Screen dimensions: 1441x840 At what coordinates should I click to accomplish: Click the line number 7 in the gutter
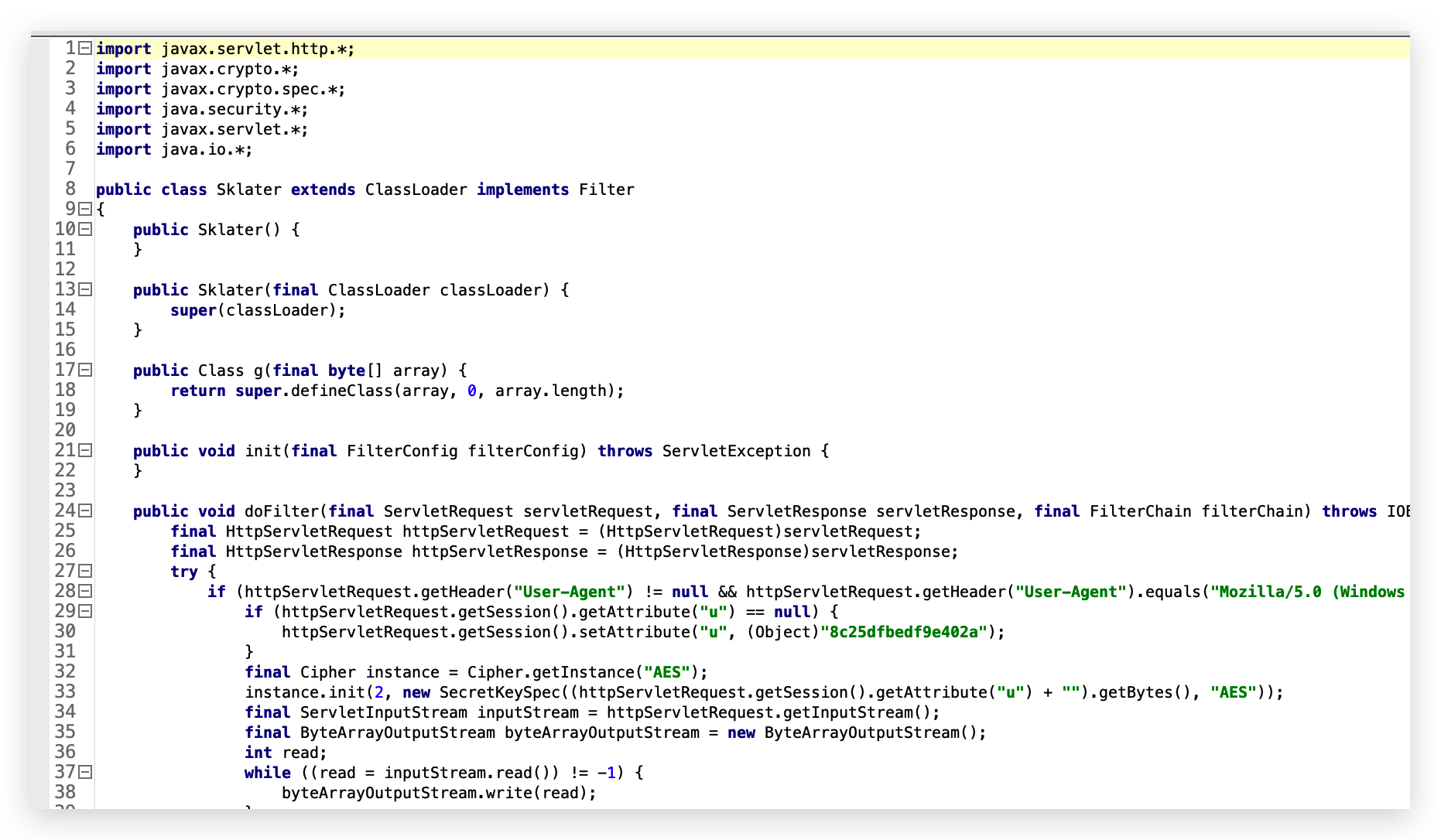70,169
